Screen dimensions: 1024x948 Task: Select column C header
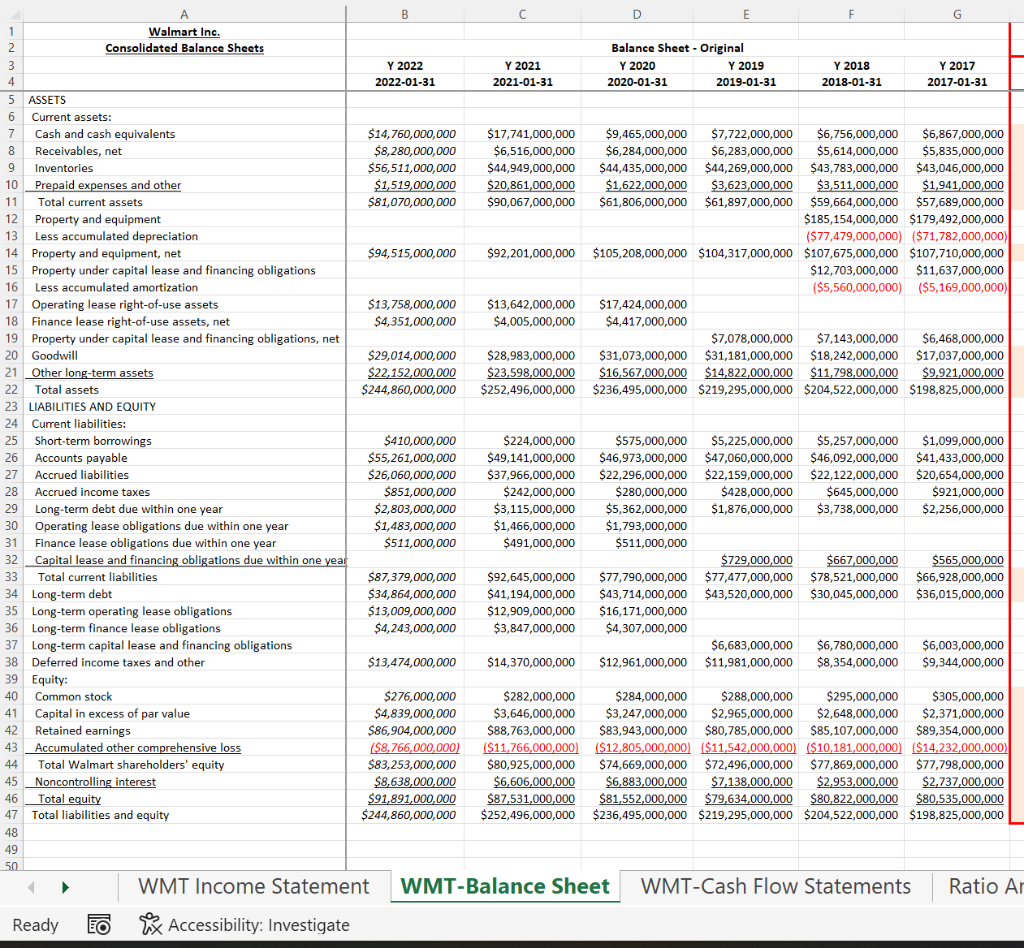pyautogui.click(x=522, y=14)
